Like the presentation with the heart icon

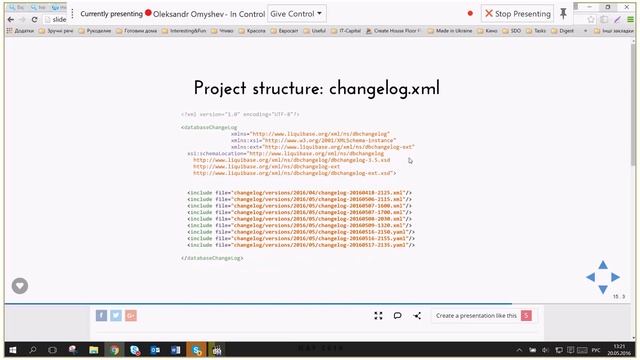point(20,286)
